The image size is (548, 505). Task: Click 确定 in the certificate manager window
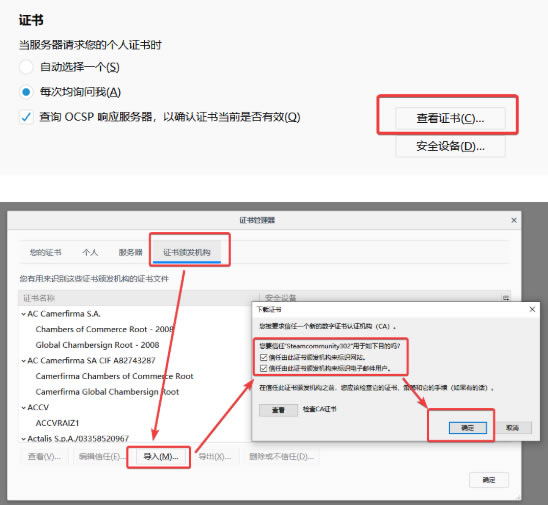489,480
